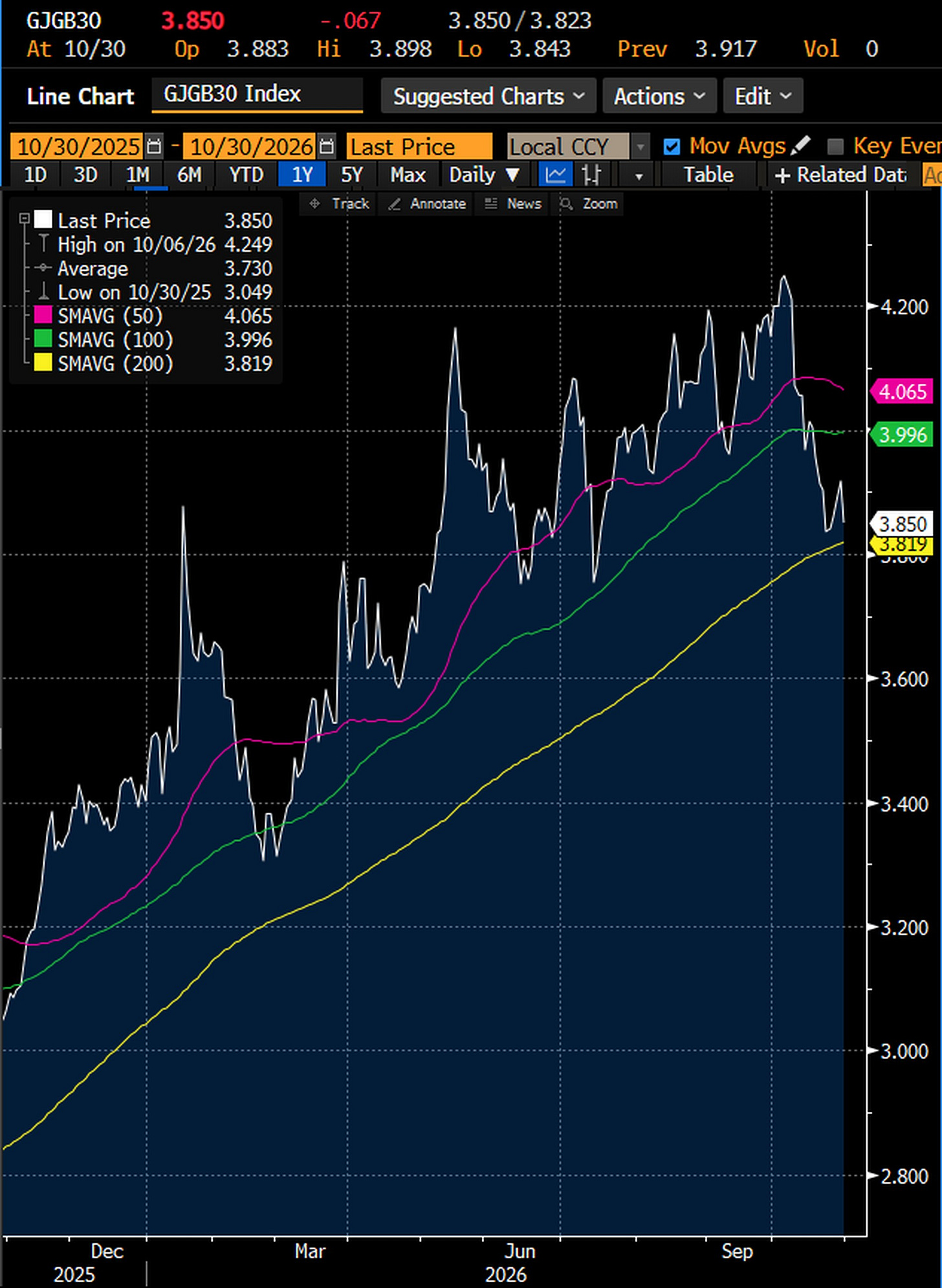Activate the Zoom magnifier tool
The height and width of the screenshot is (1288, 942).
click(x=589, y=204)
